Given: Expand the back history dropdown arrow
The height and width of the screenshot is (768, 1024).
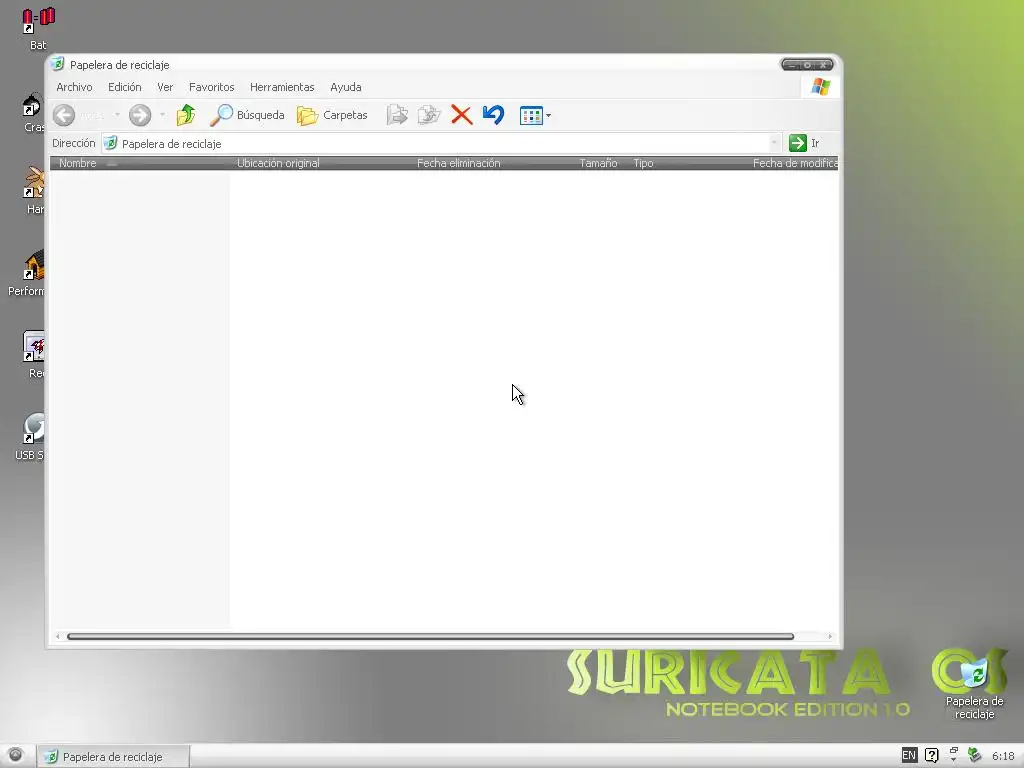Looking at the screenshot, I should point(117,115).
